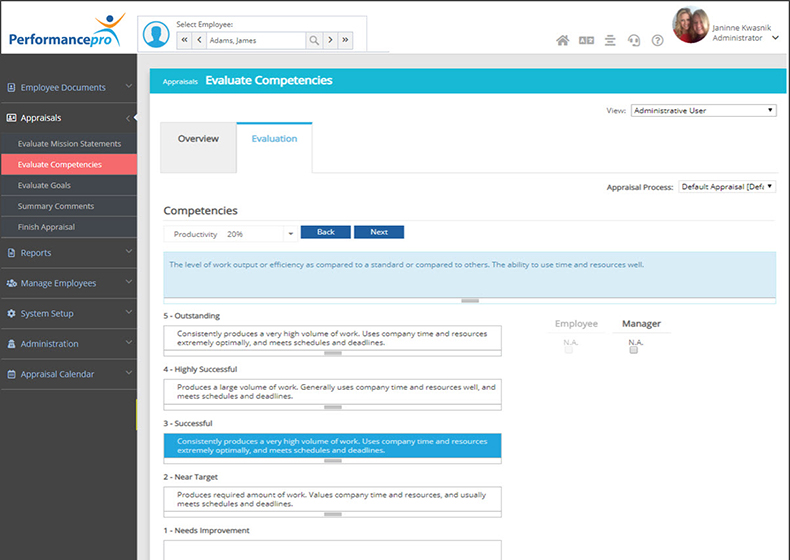Open Evaluate Goals in the sidebar

[x=44, y=185]
